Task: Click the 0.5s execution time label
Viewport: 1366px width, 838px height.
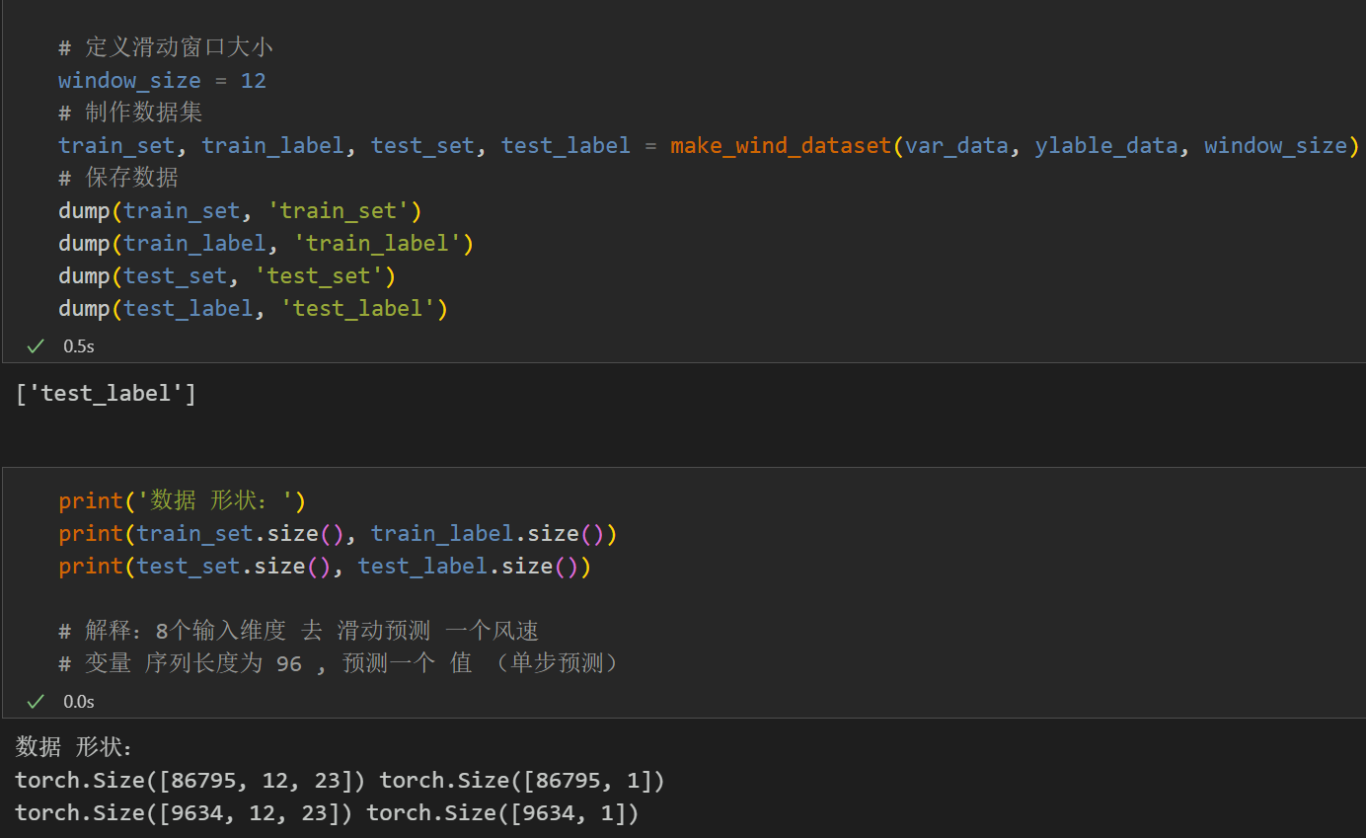Action: 79,346
